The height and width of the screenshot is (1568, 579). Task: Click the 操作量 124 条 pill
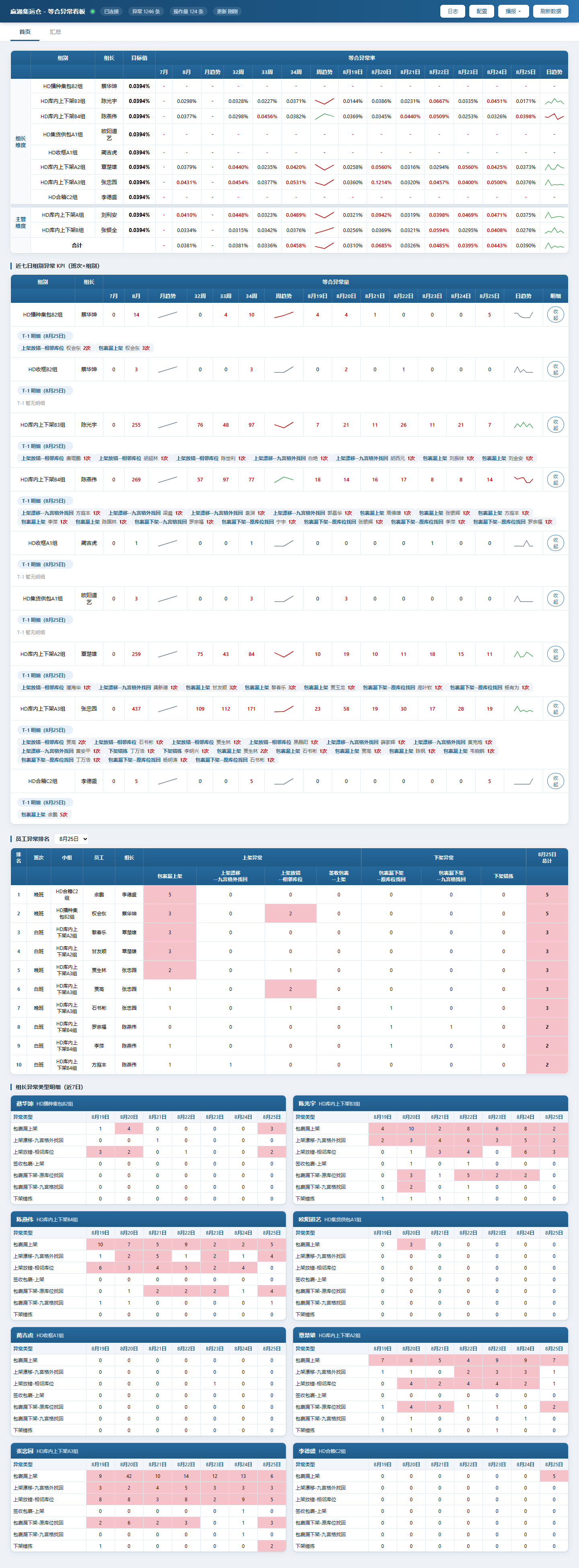click(x=188, y=11)
